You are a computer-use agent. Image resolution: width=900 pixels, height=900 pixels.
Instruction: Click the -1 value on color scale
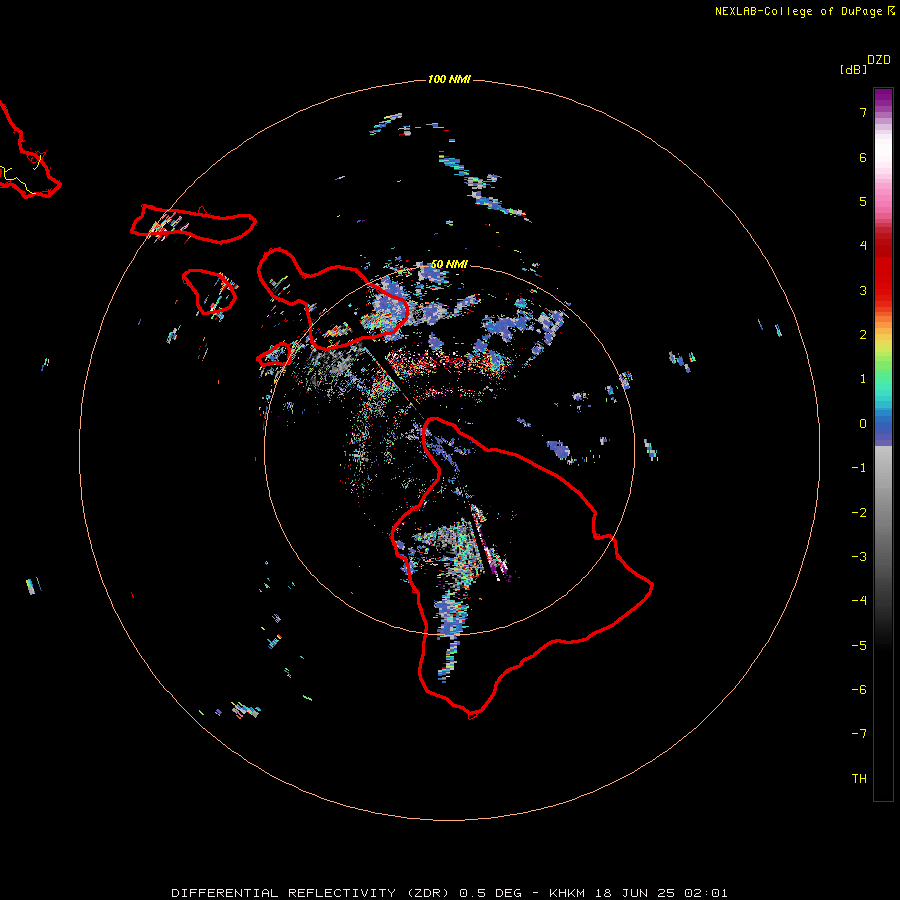click(859, 468)
